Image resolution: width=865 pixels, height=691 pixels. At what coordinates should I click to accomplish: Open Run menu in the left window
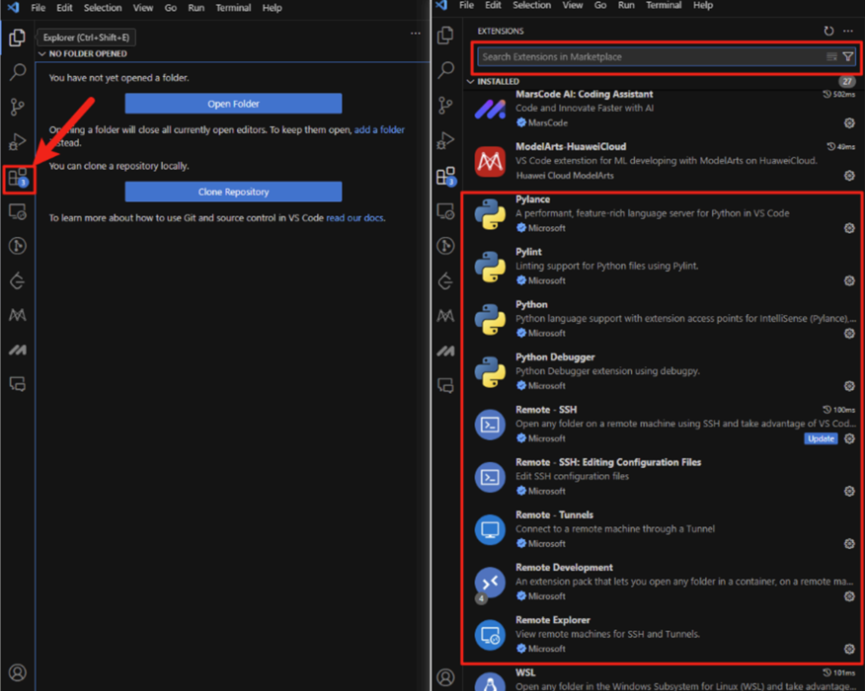coord(196,8)
